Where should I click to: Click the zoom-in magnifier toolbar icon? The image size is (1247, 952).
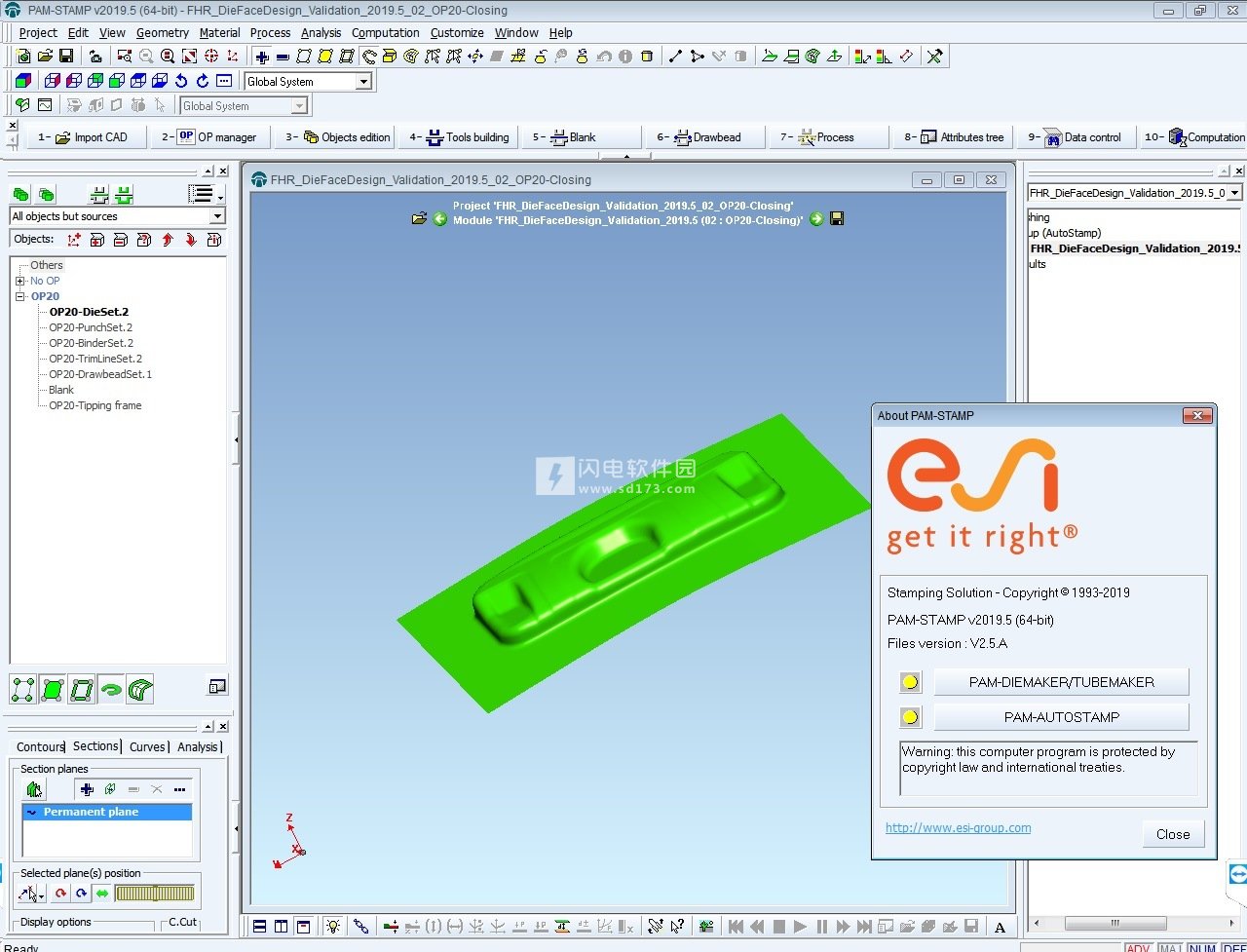tap(168, 57)
